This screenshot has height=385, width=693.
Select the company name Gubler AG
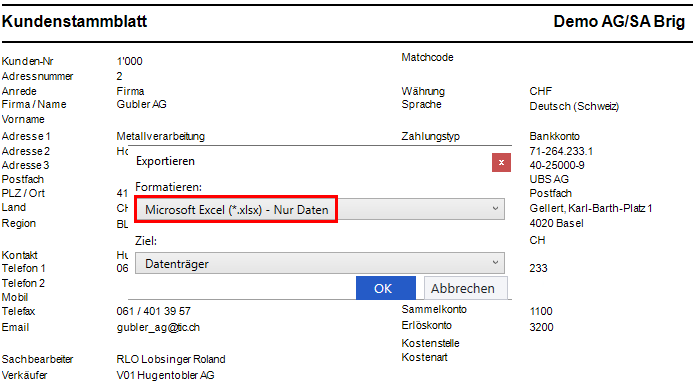pos(141,104)
